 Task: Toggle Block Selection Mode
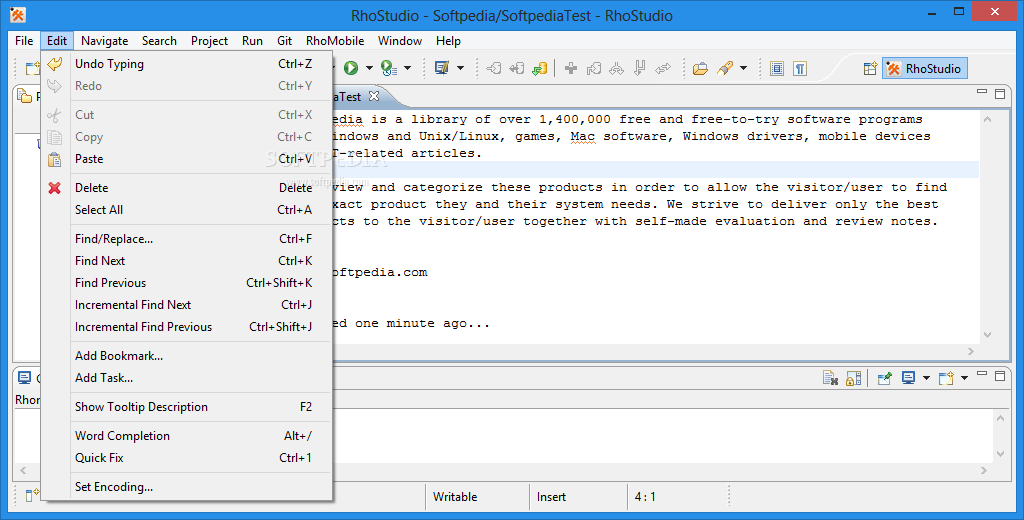pyautogui.click(x=776, y=68)
